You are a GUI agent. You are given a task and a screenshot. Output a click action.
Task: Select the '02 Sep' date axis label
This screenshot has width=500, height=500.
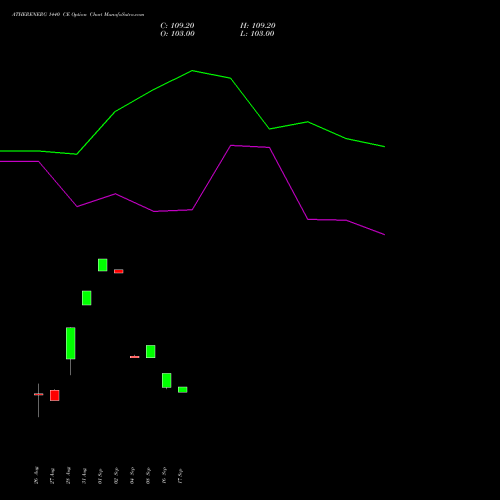116,475
